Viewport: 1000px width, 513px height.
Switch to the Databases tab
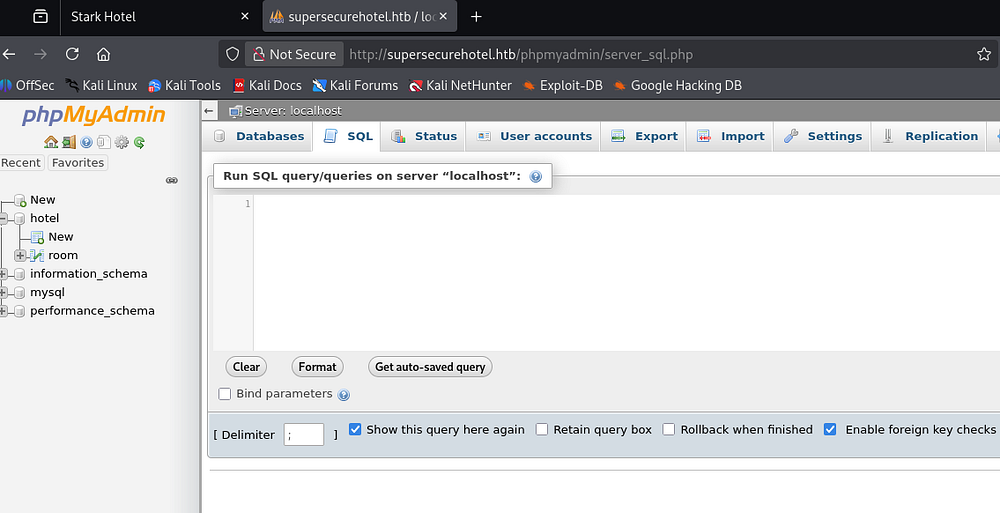[x=260, y=137]
